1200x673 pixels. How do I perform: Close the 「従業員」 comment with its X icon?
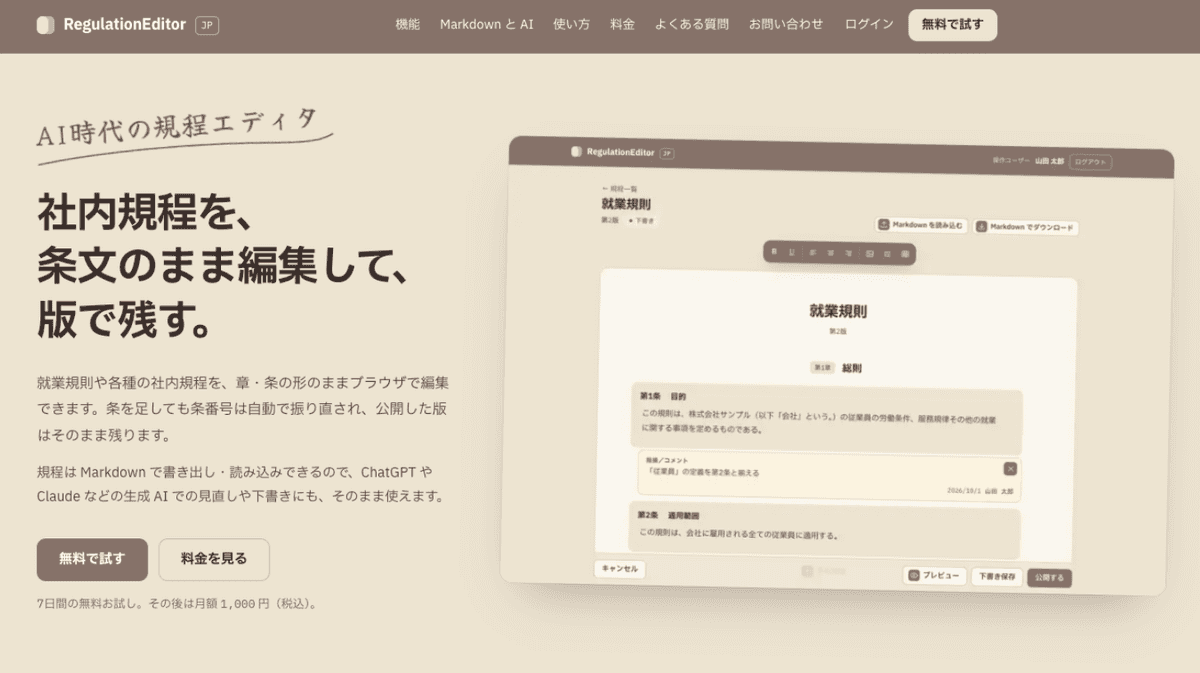1010,469
